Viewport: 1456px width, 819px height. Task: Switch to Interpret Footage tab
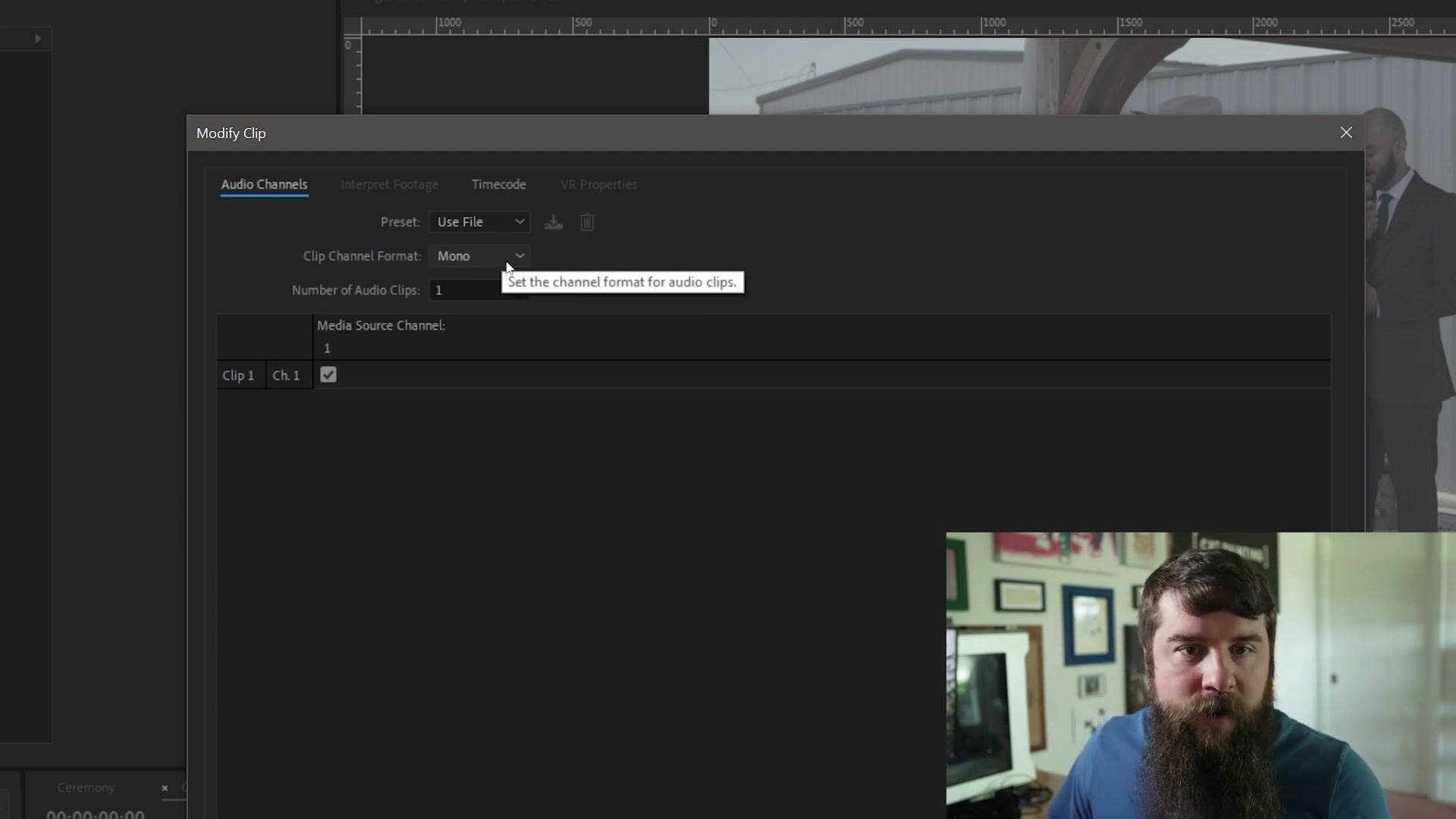click(x=389, y=184)
